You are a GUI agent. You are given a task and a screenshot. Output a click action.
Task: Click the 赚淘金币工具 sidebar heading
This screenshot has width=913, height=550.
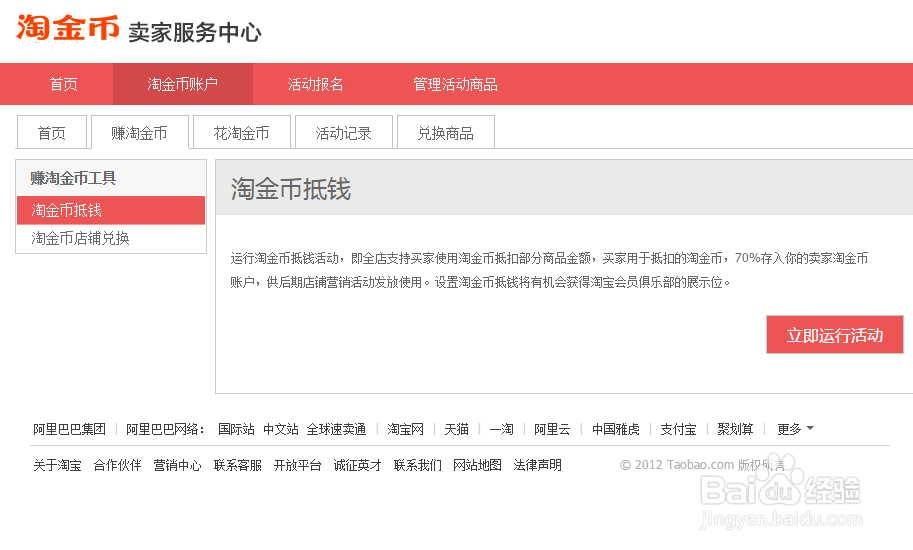tap(73, 178)
